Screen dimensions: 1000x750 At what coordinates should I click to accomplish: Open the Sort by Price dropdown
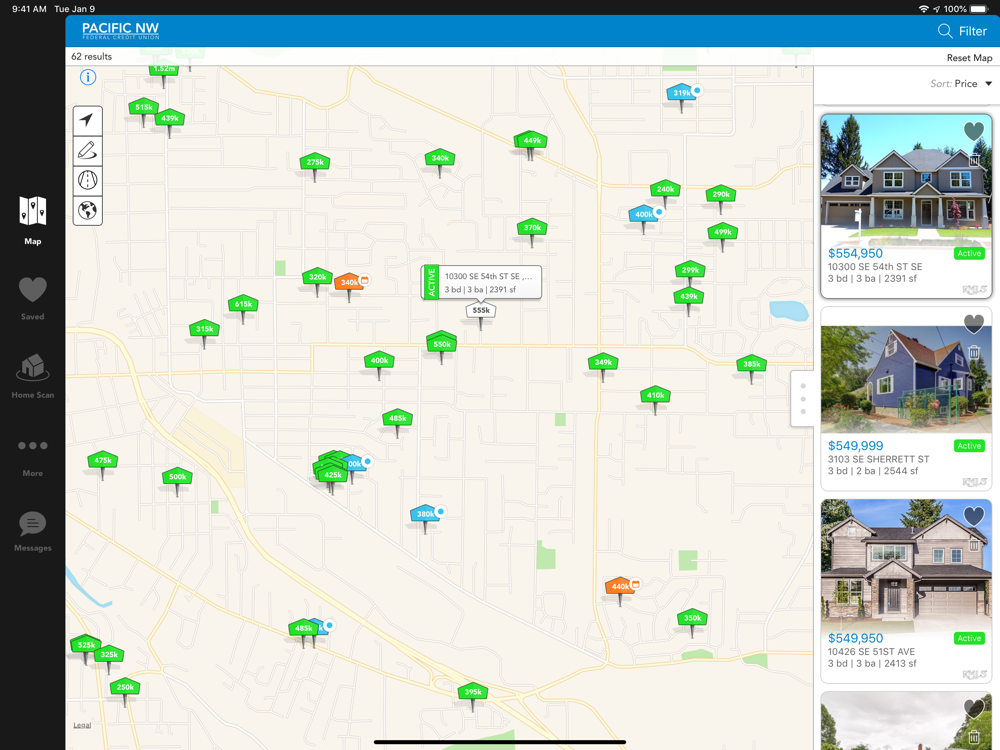[961, 84]
